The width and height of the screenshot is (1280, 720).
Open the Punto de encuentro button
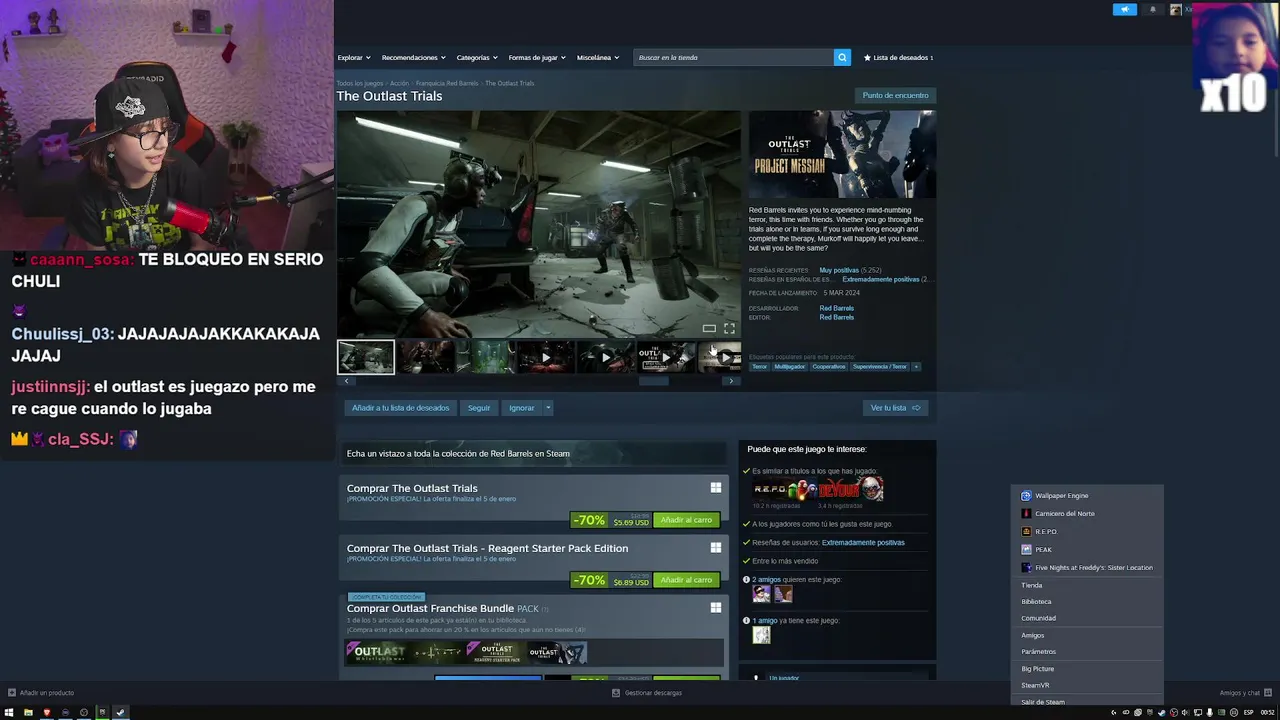coord(895,95)
